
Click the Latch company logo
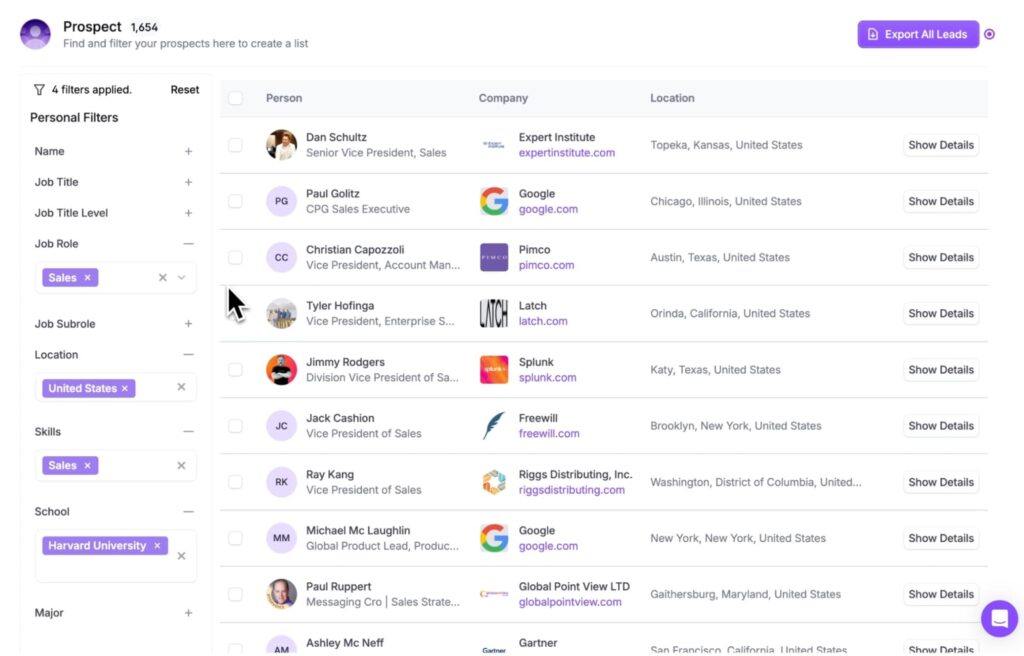click(494, 313)
